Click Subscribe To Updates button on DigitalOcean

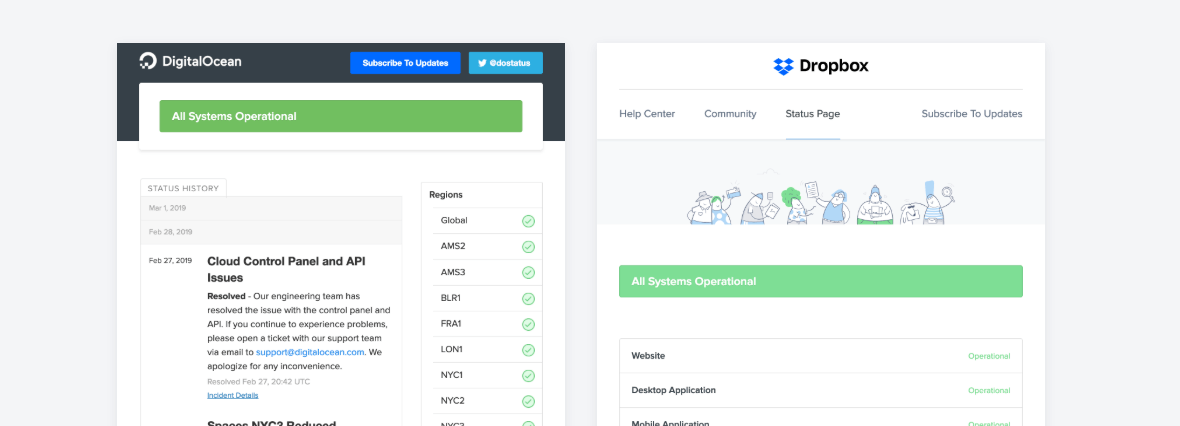pos(405,63)
